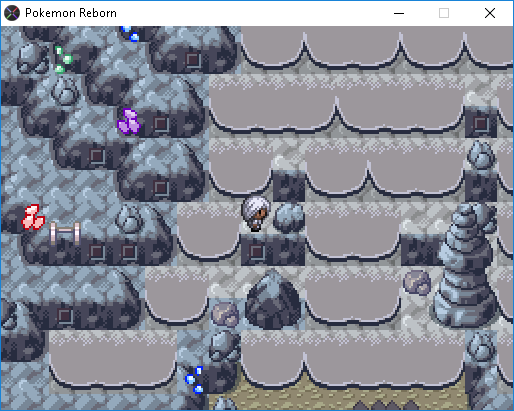The width and height of the screenshot is (514, 411).
Task: Click the sandy ground at the bottom
Action: point(337,397)
